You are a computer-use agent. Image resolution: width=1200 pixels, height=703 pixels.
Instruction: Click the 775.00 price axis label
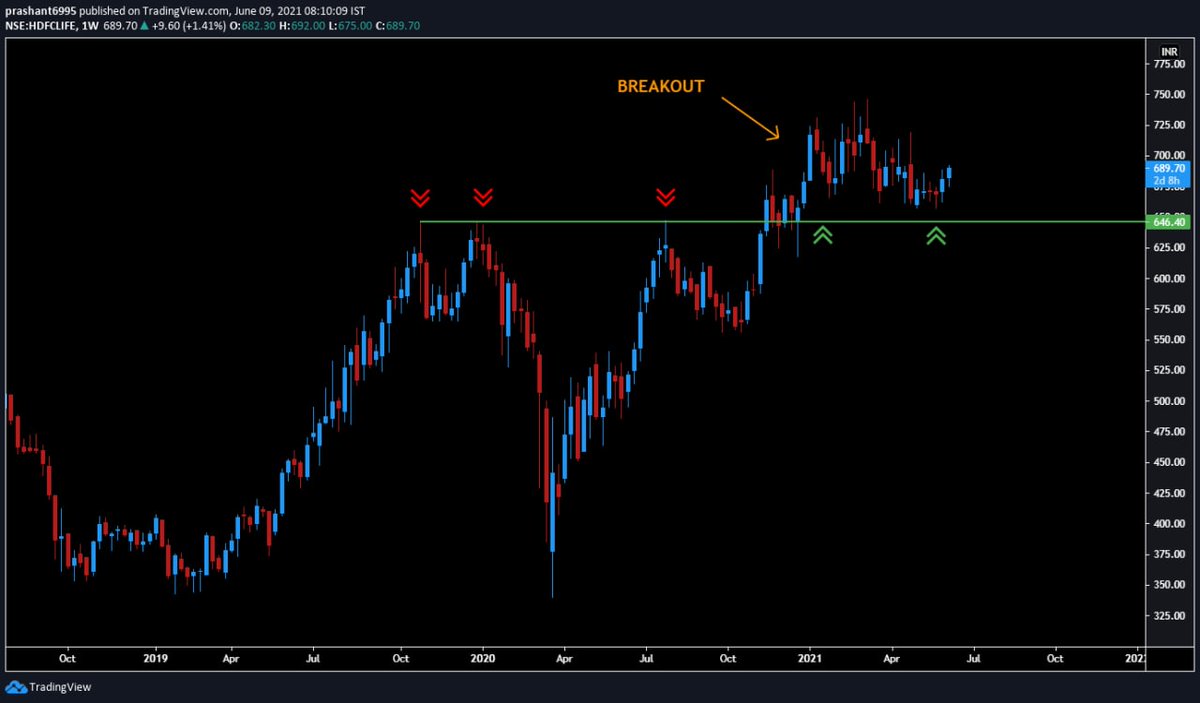click(x=1169, y=64)
